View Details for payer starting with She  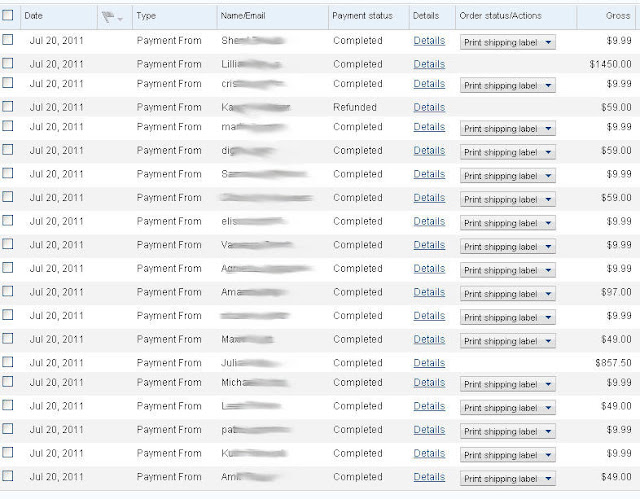(429, 41)
